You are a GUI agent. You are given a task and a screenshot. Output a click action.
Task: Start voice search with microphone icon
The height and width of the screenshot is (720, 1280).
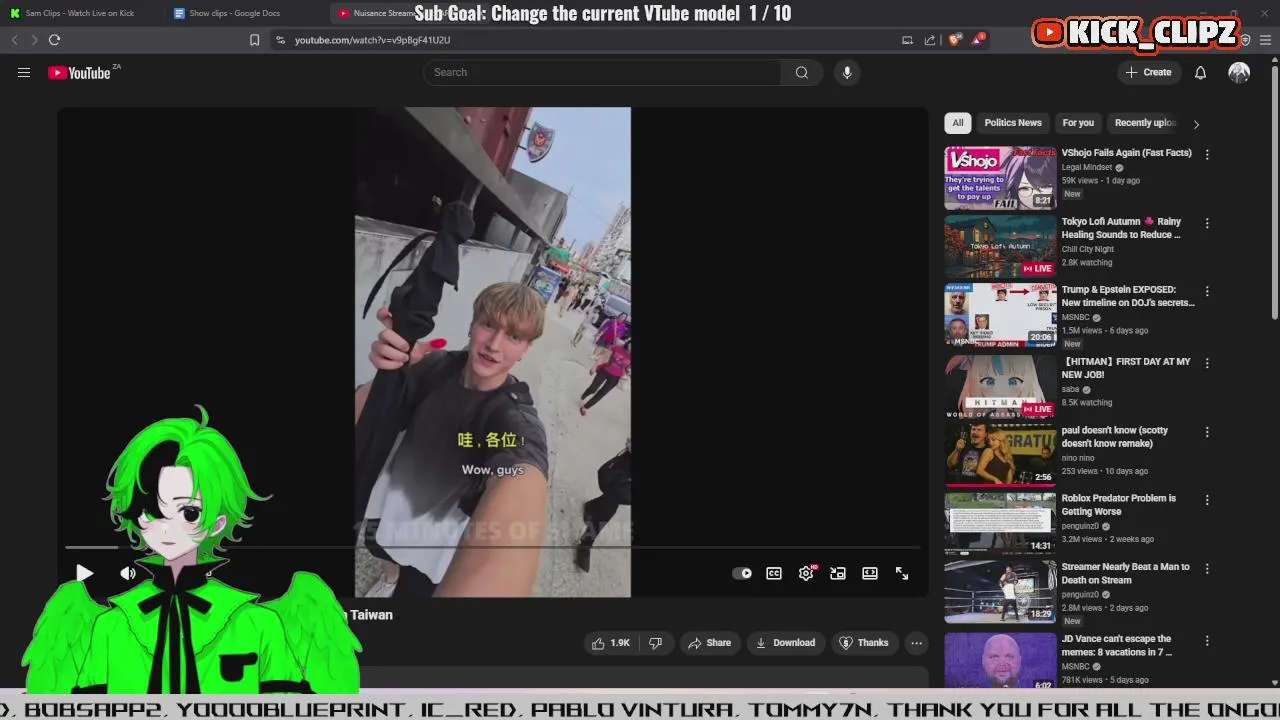coord(847,72)
